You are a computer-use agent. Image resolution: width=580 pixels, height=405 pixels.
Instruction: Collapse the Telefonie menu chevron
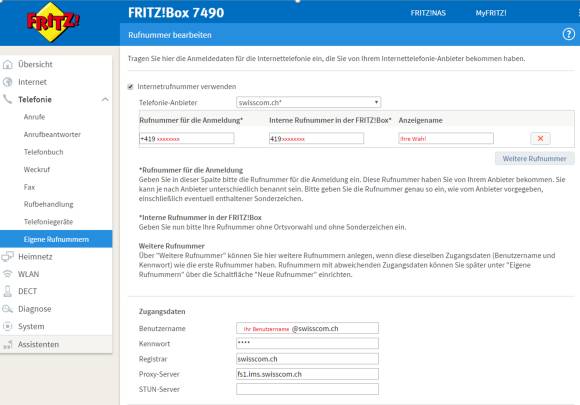click(105, 99)
